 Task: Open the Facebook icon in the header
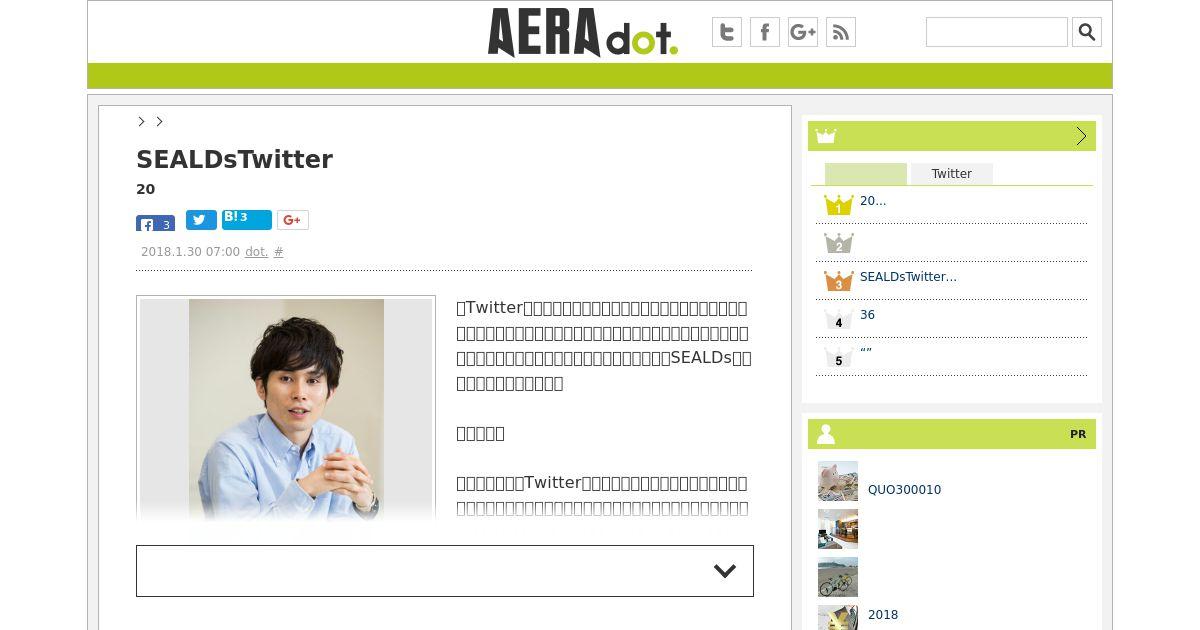765,32
